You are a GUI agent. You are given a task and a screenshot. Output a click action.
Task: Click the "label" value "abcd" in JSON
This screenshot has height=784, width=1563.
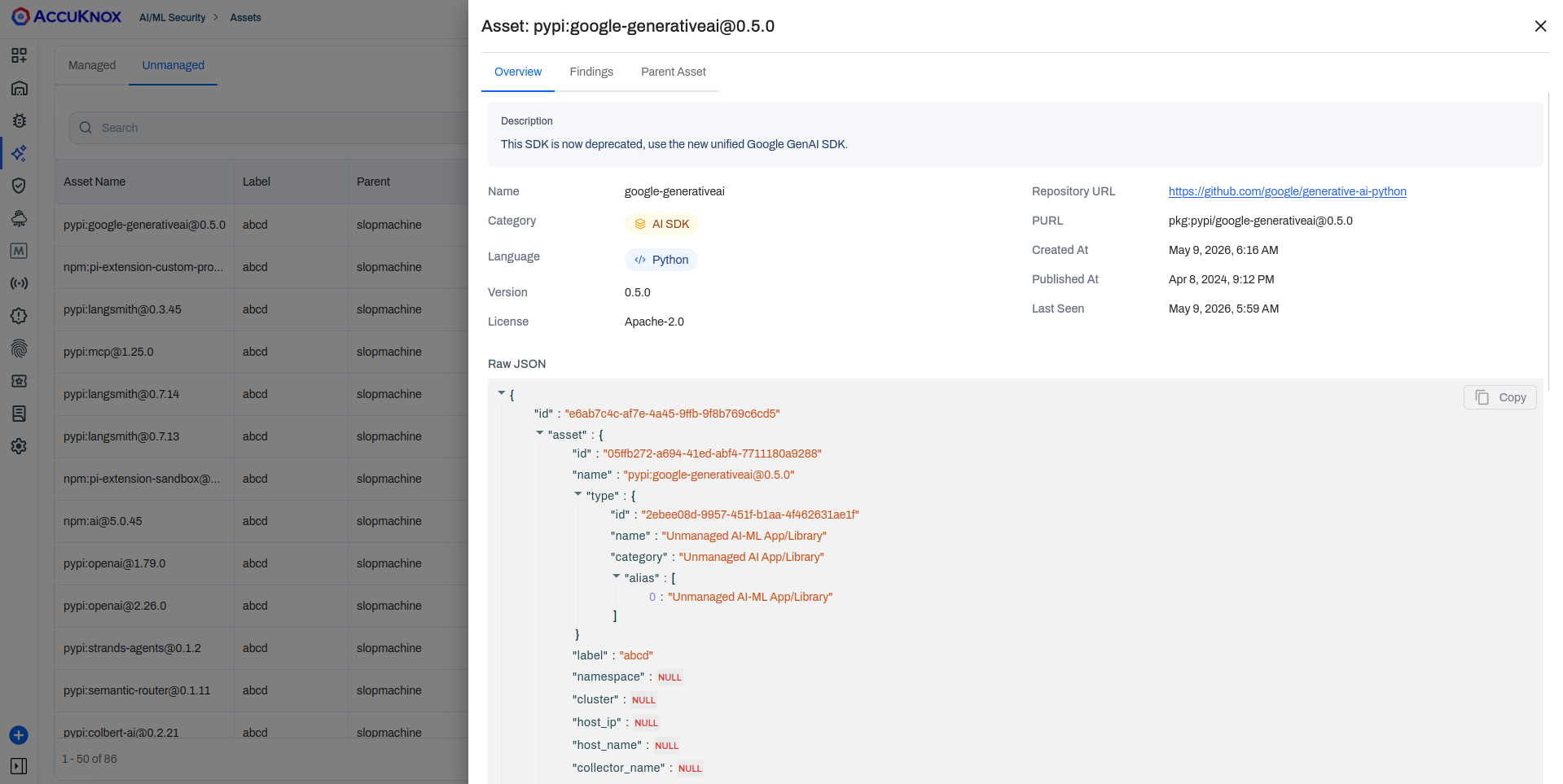(x=636, y=655)
